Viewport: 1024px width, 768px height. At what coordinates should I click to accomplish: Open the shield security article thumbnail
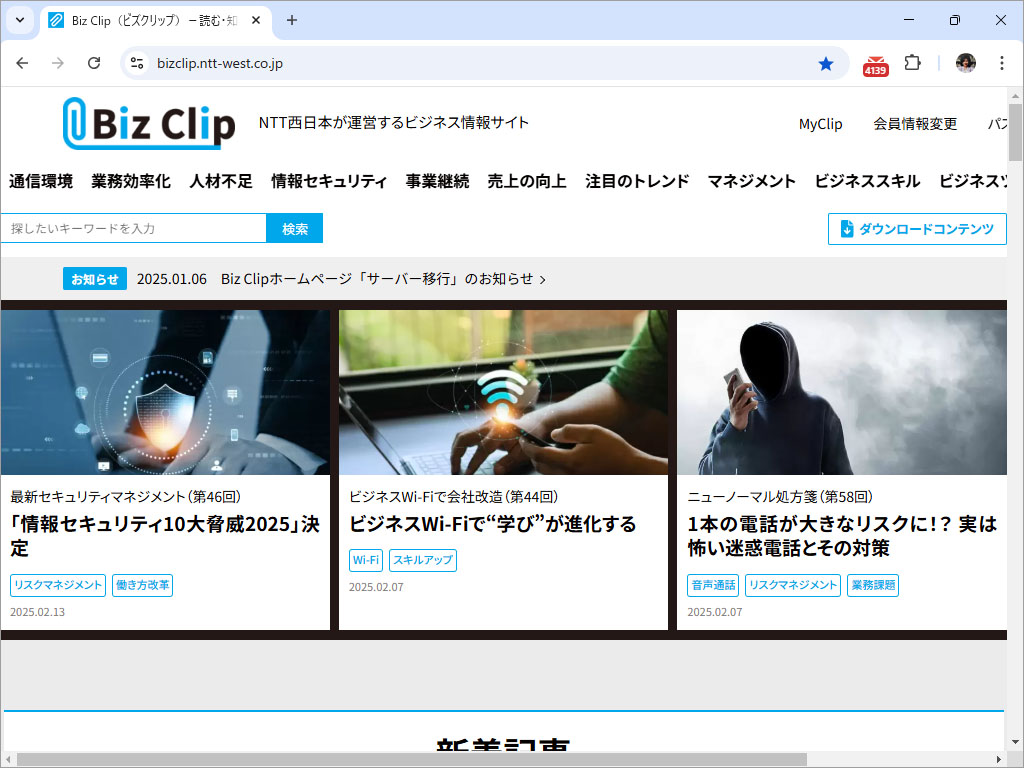(x=165, y=392)
